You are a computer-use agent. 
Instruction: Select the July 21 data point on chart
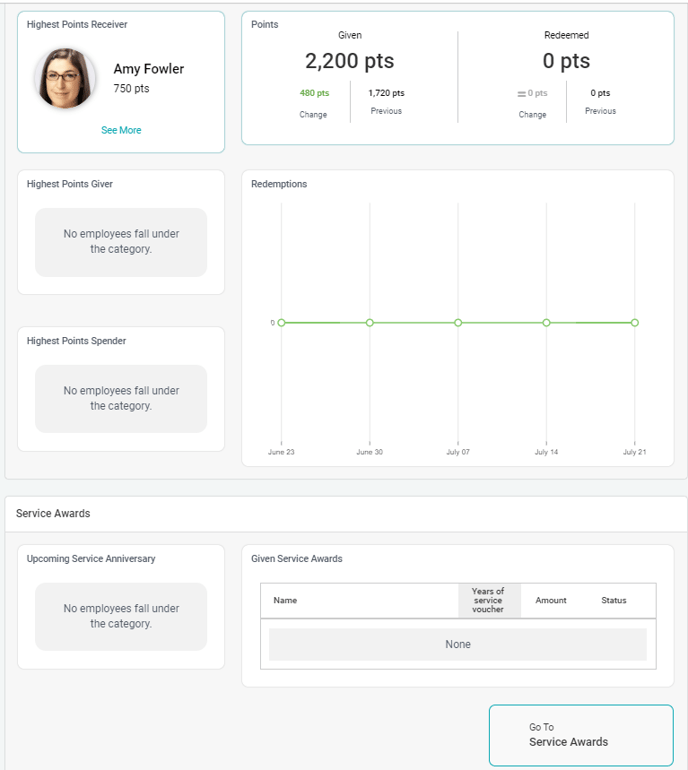point(634,323)
